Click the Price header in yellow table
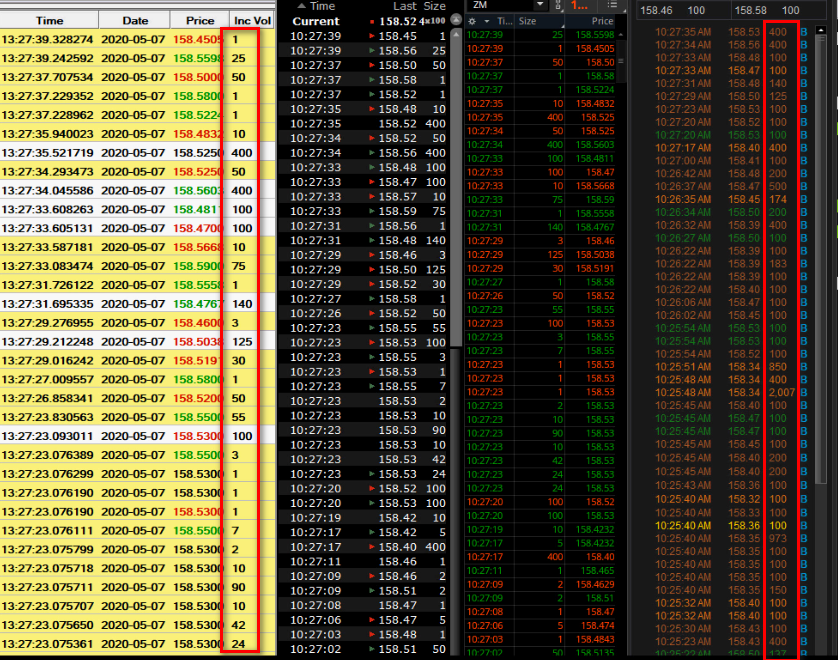The image size is (838, 660). click(200, 20)
